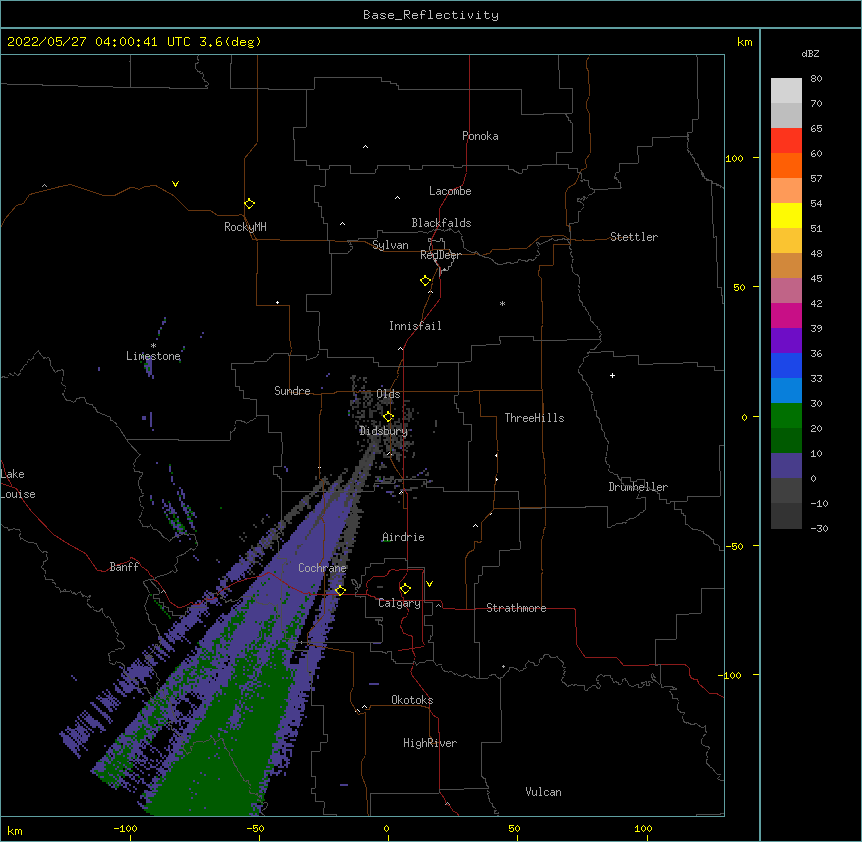The width and height of the screenshot is (862, 842).
Task: Select the Olds label
Action: tap(388, 394)
